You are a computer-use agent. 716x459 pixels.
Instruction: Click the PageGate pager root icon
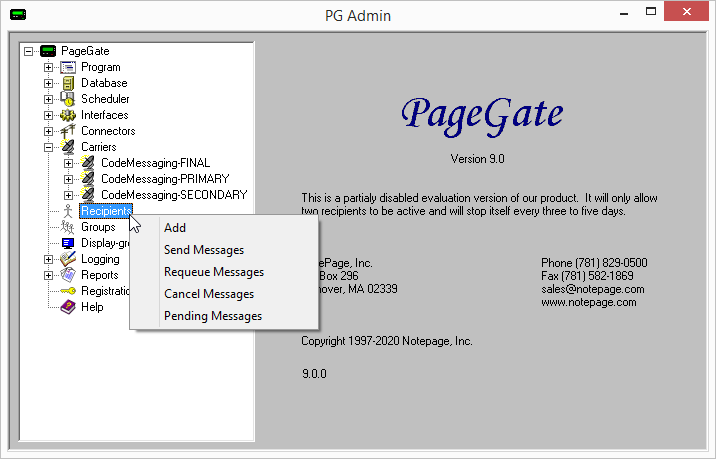pos(48,51)
